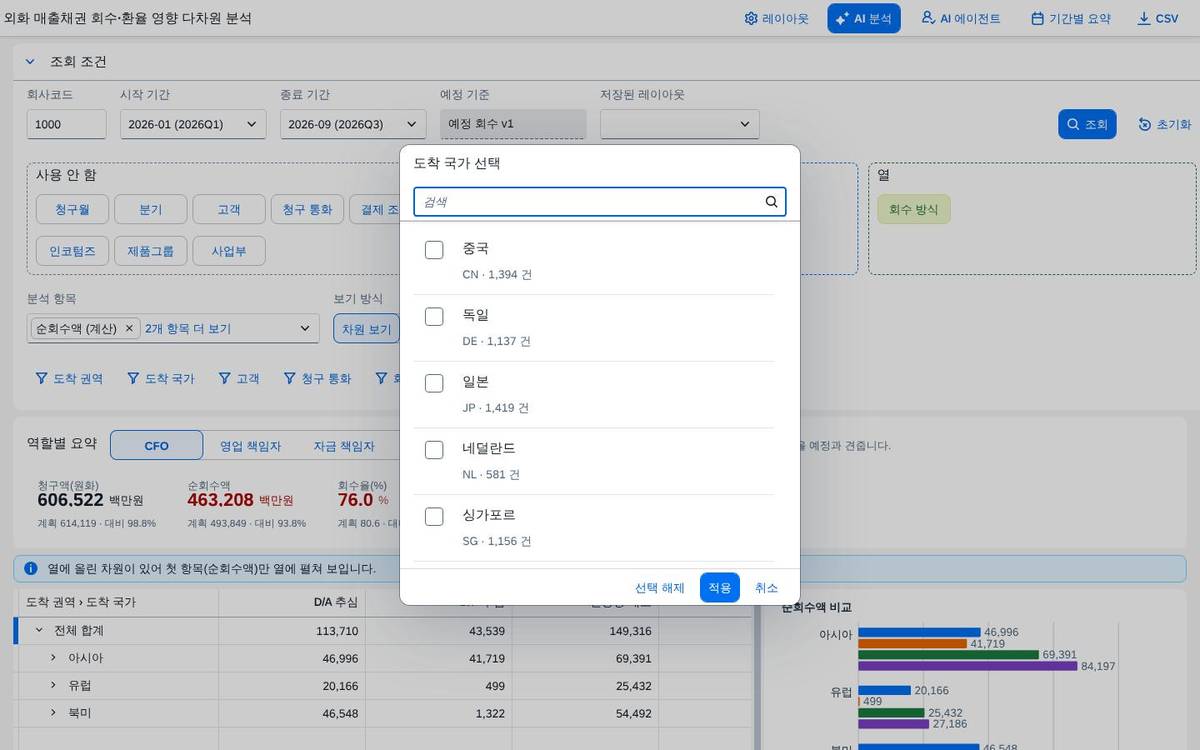The height and width of the screenshot is (750, 1200).
Task: Select the 영업 책임자 tab
Action: click(x=251, y=446)
